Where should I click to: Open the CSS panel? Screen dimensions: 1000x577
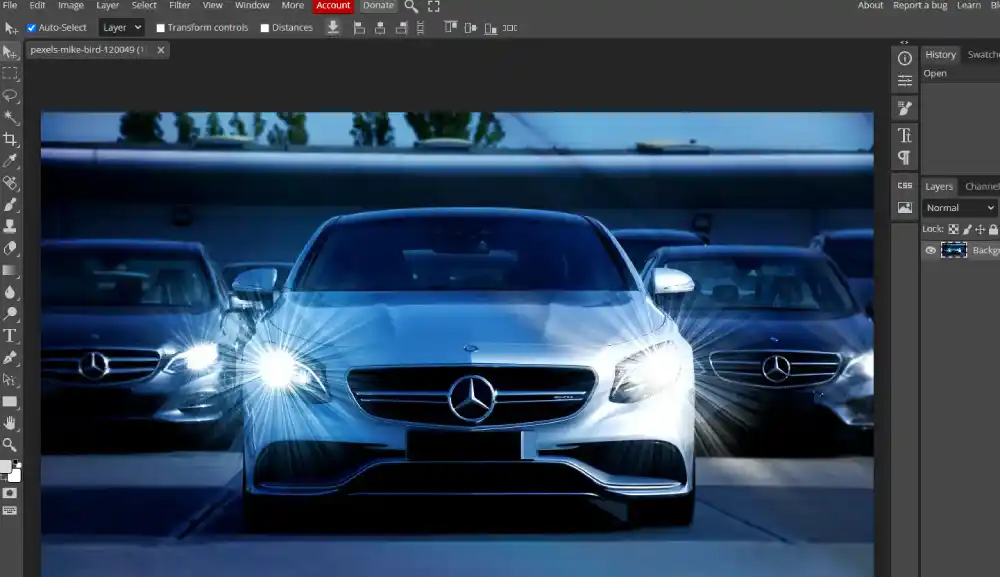904,186
